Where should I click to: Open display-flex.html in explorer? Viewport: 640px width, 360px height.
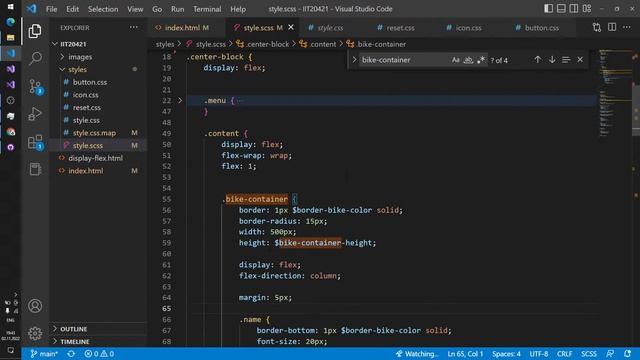tap(98, 158)
